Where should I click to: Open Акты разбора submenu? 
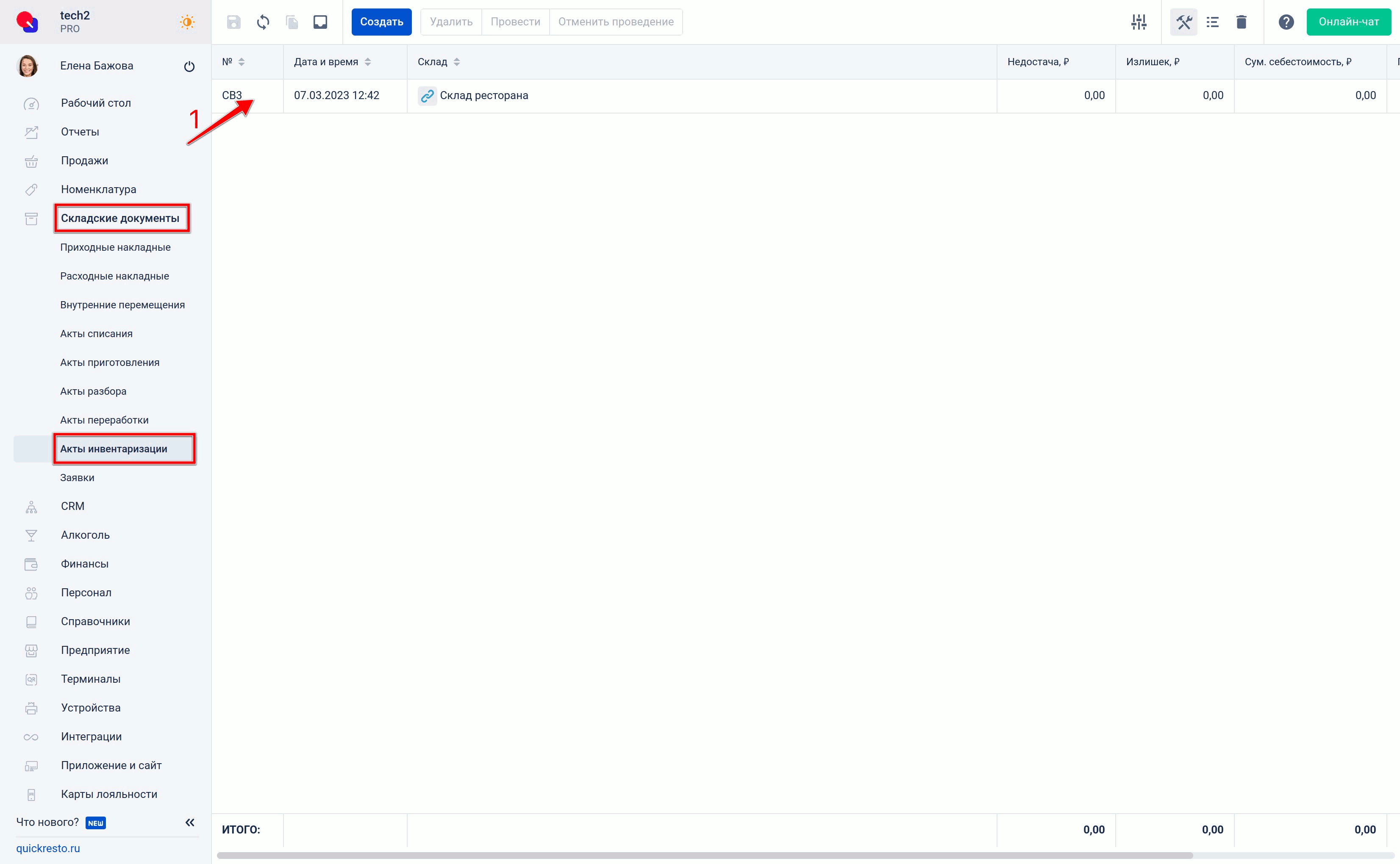coord(93,391)
